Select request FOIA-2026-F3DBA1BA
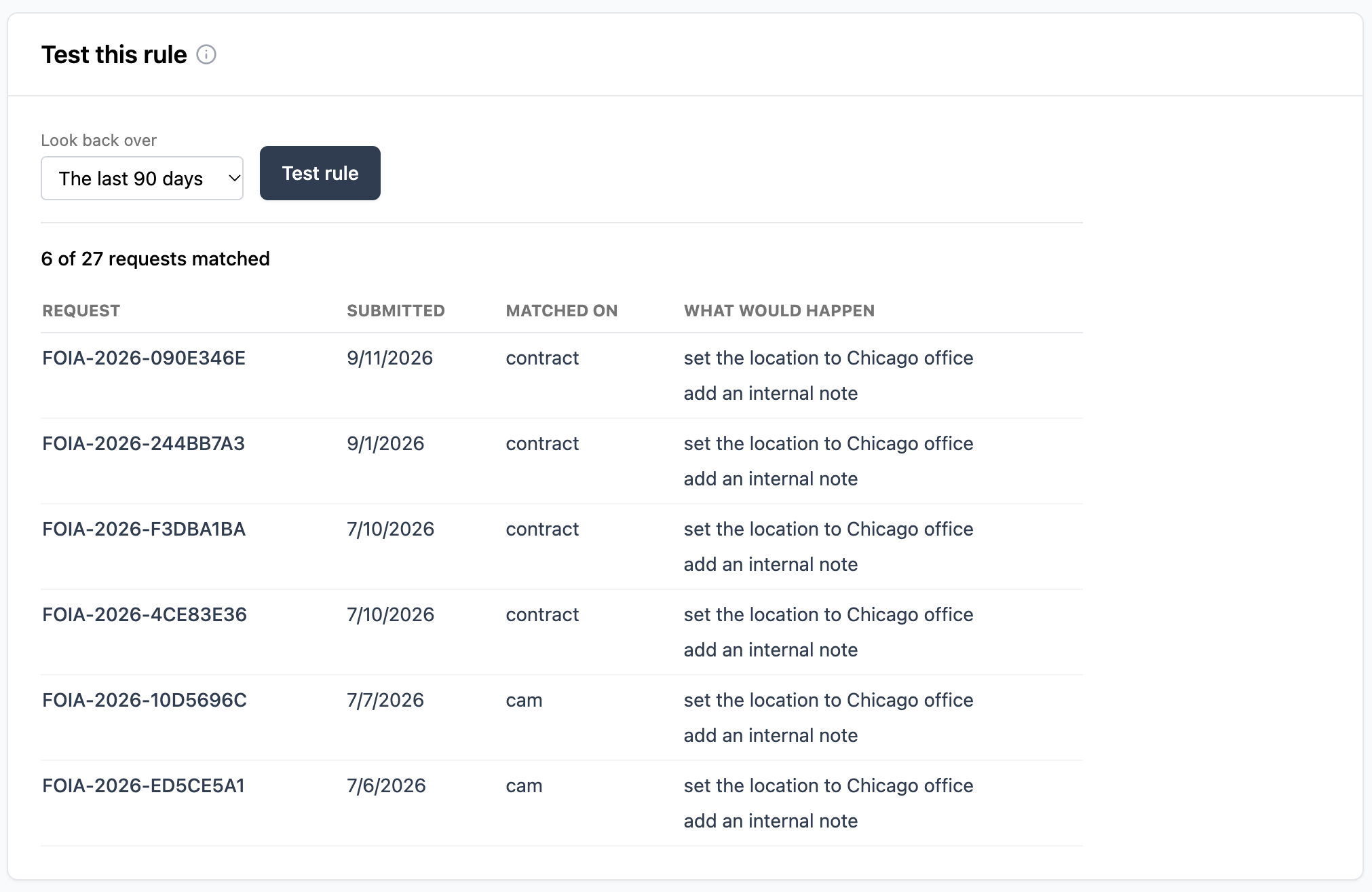This screenshot has width=1372, height=892. [x=144, y=529]
